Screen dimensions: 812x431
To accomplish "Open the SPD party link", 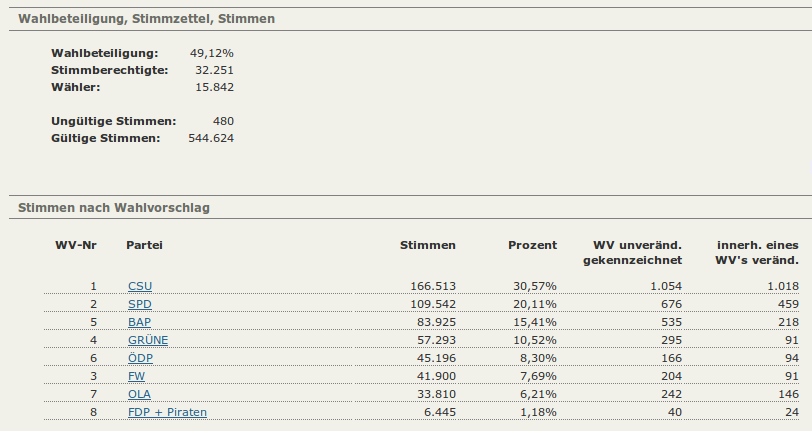I will (x=139, y=304).
